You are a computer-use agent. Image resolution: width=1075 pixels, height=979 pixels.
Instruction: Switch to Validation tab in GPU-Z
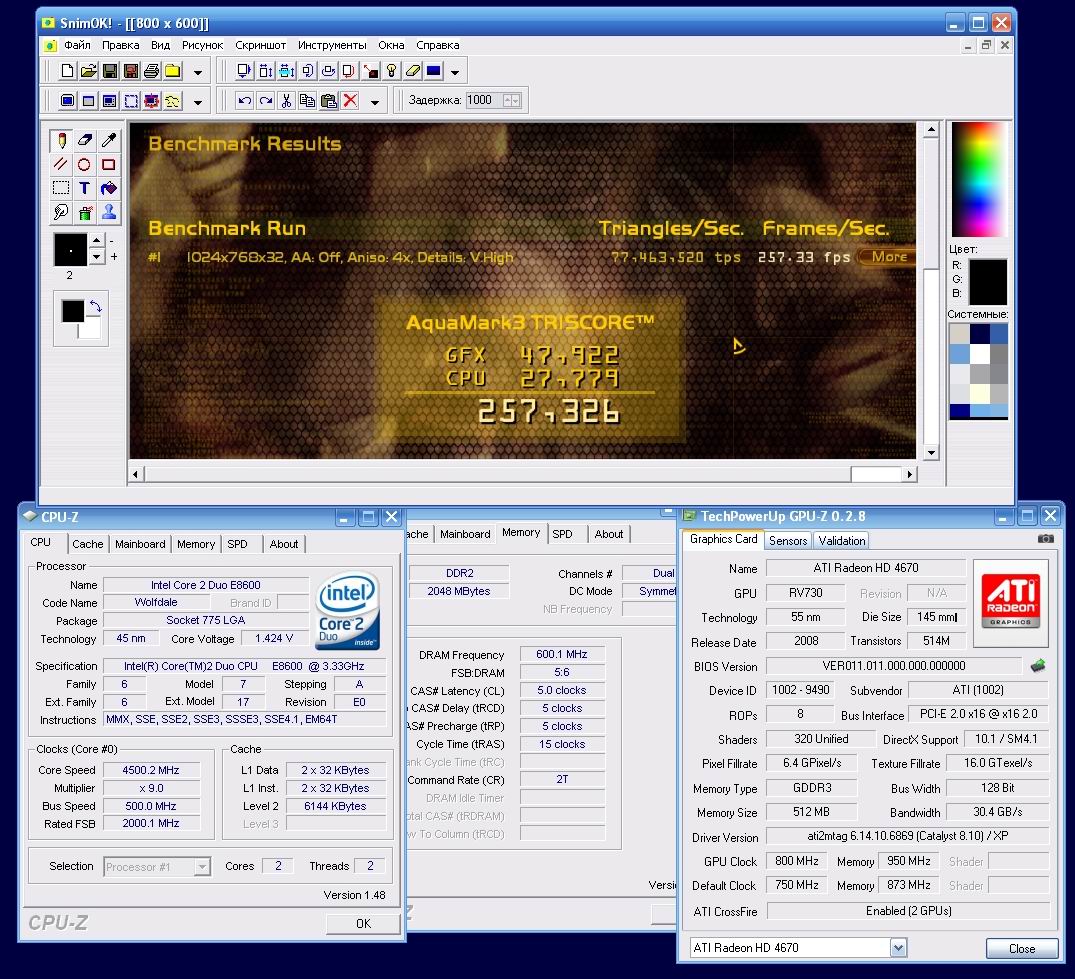pos(841,540)
